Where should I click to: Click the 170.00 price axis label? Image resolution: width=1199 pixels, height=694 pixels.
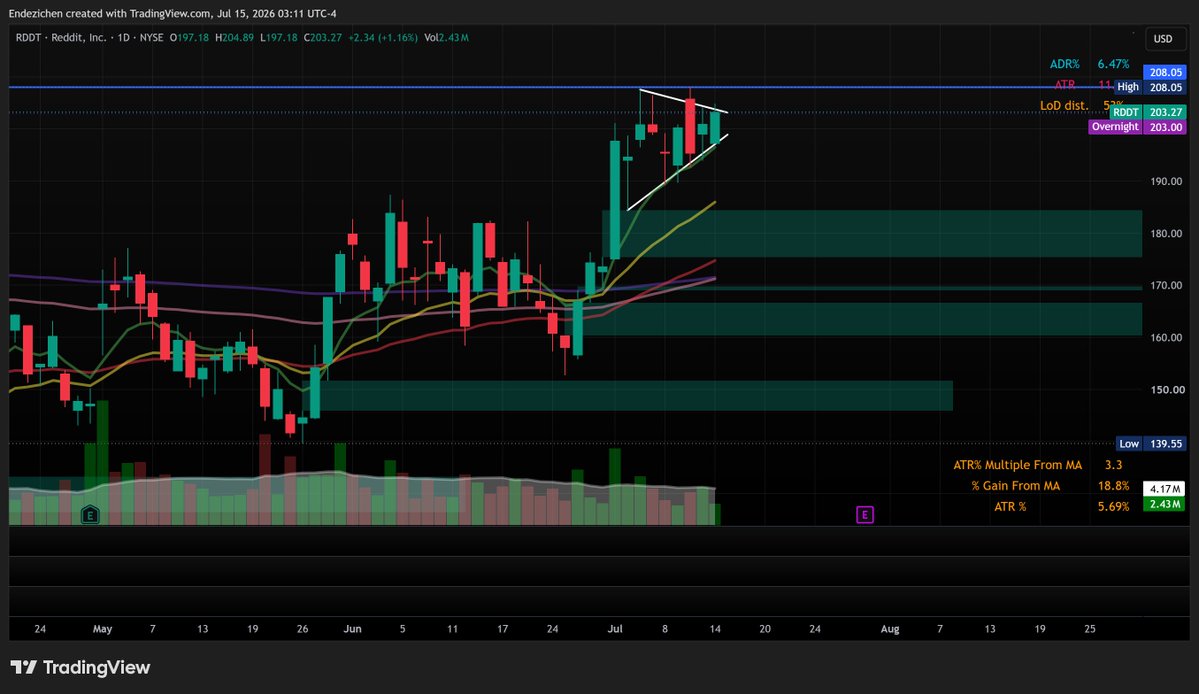coord(1166,285)
